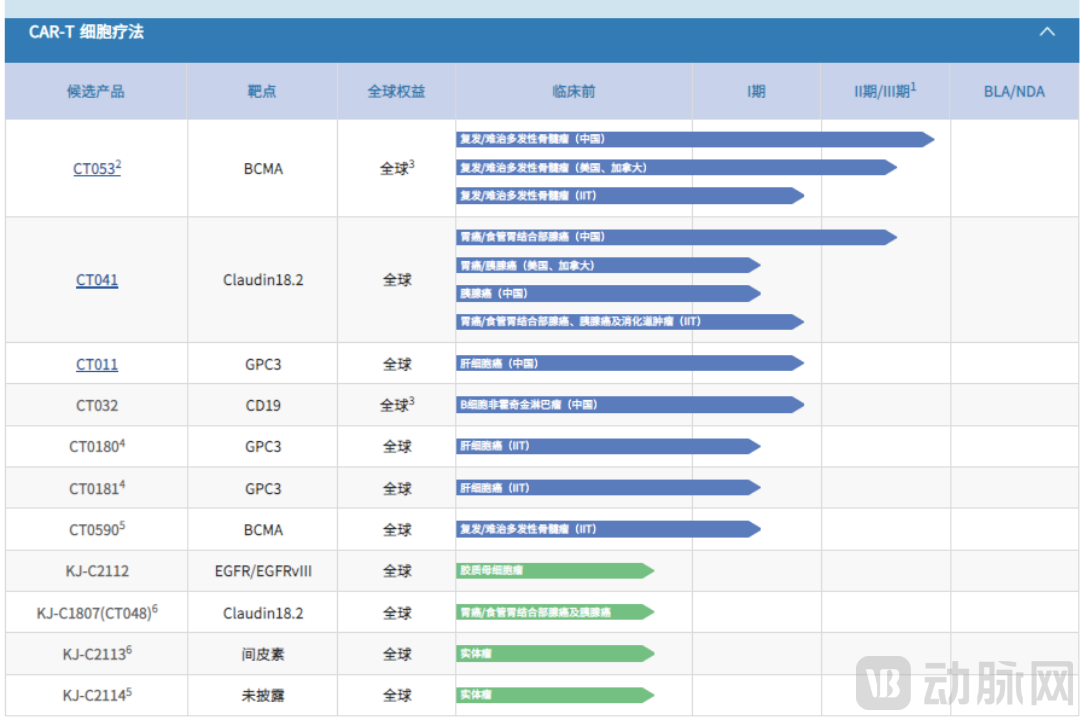Select the CT011 肝细胞癌（中国） progress bar
1083x720 pixels.
[x=629, y=364]
